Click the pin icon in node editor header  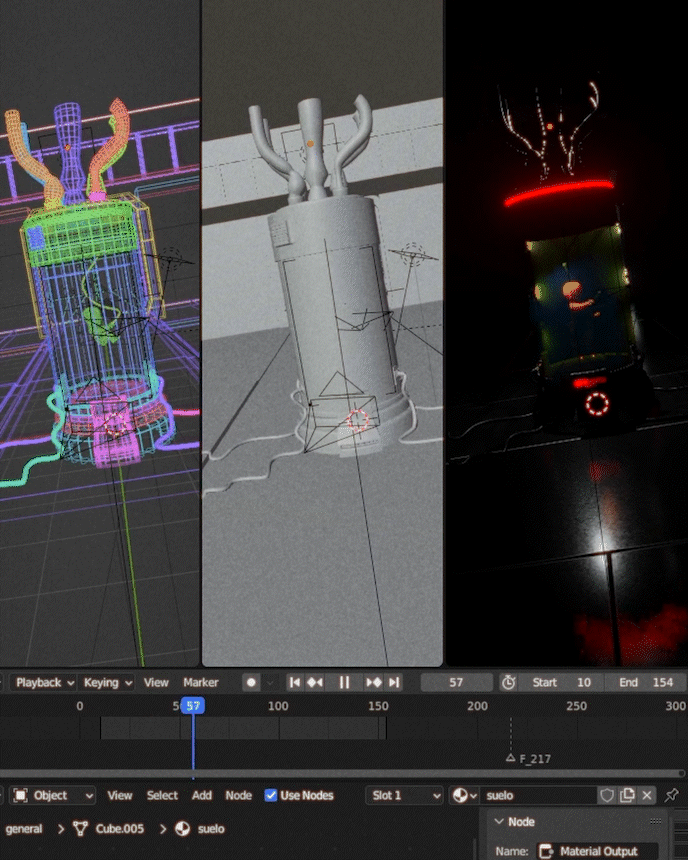(672, 796)
